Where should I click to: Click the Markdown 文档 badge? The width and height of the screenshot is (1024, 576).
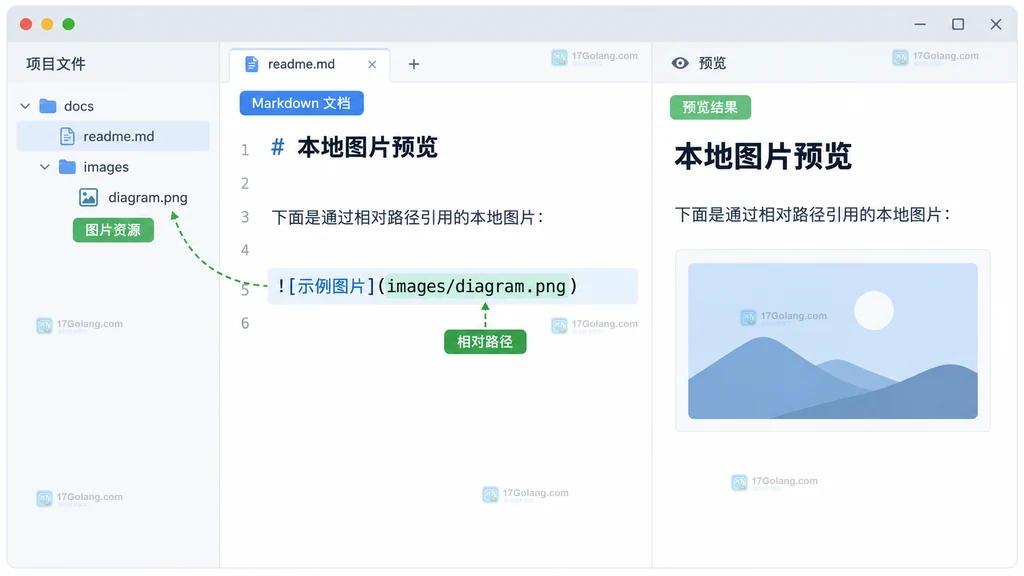pyautogui.click(x=302, y=103)
